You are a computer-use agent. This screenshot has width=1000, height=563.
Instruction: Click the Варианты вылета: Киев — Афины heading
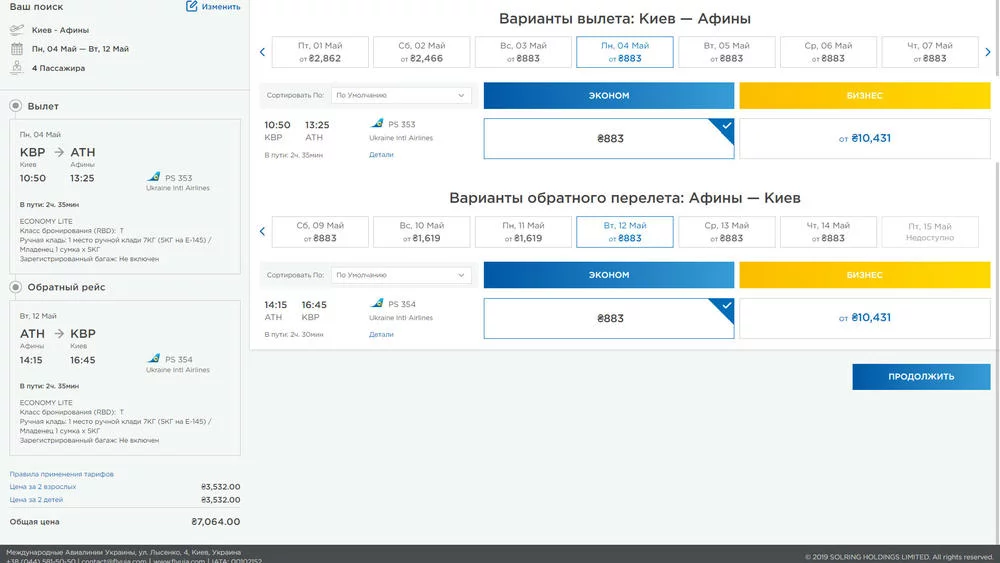(x=624, y=18)
